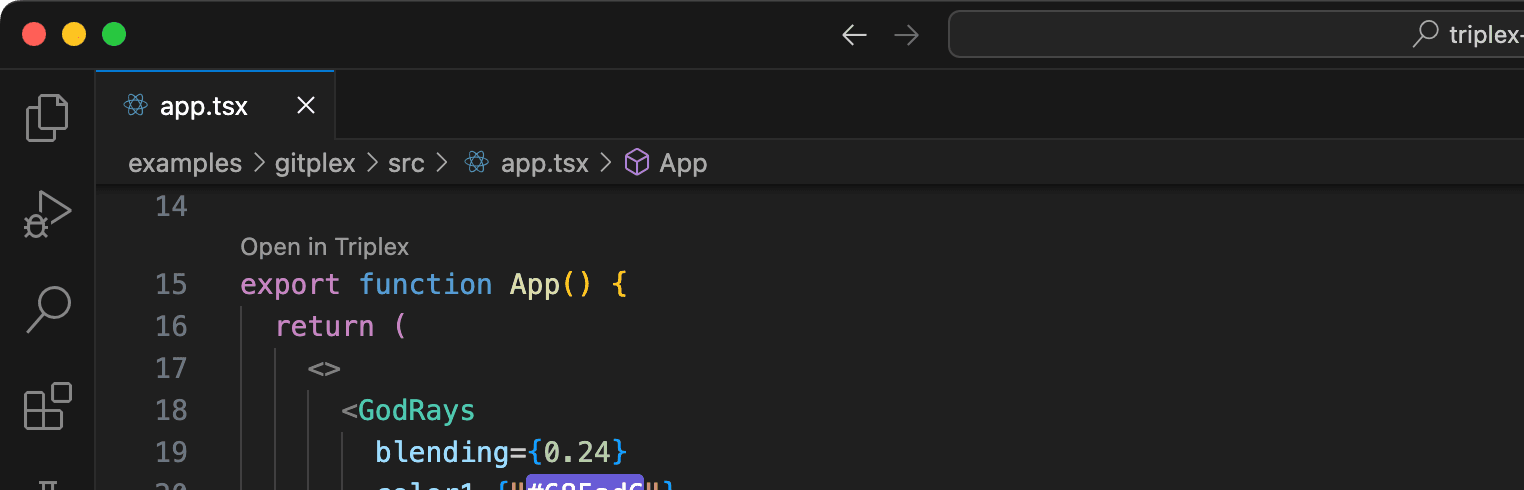Click line number 16 in the gutter

click(171, 327)
